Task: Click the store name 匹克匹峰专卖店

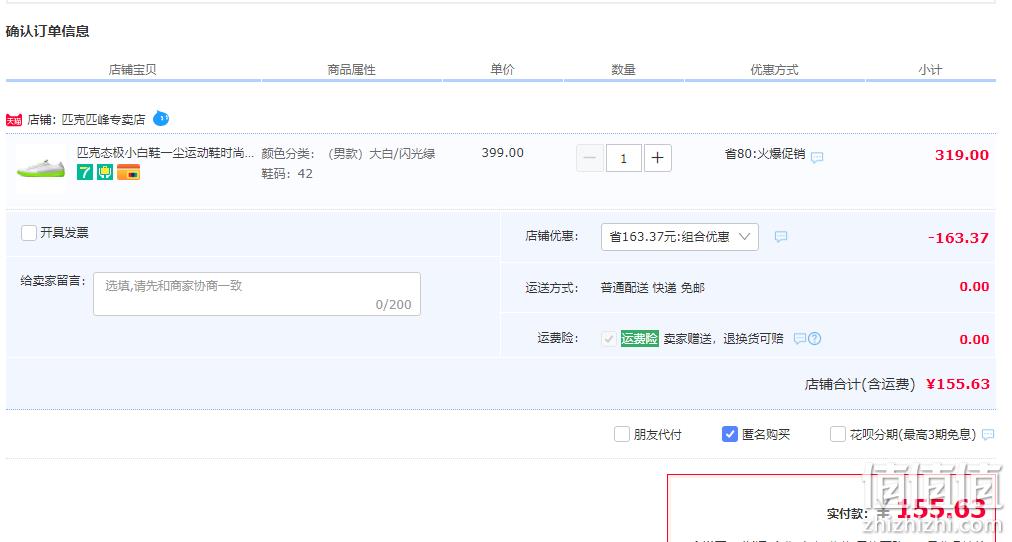Action: point(103,120)
